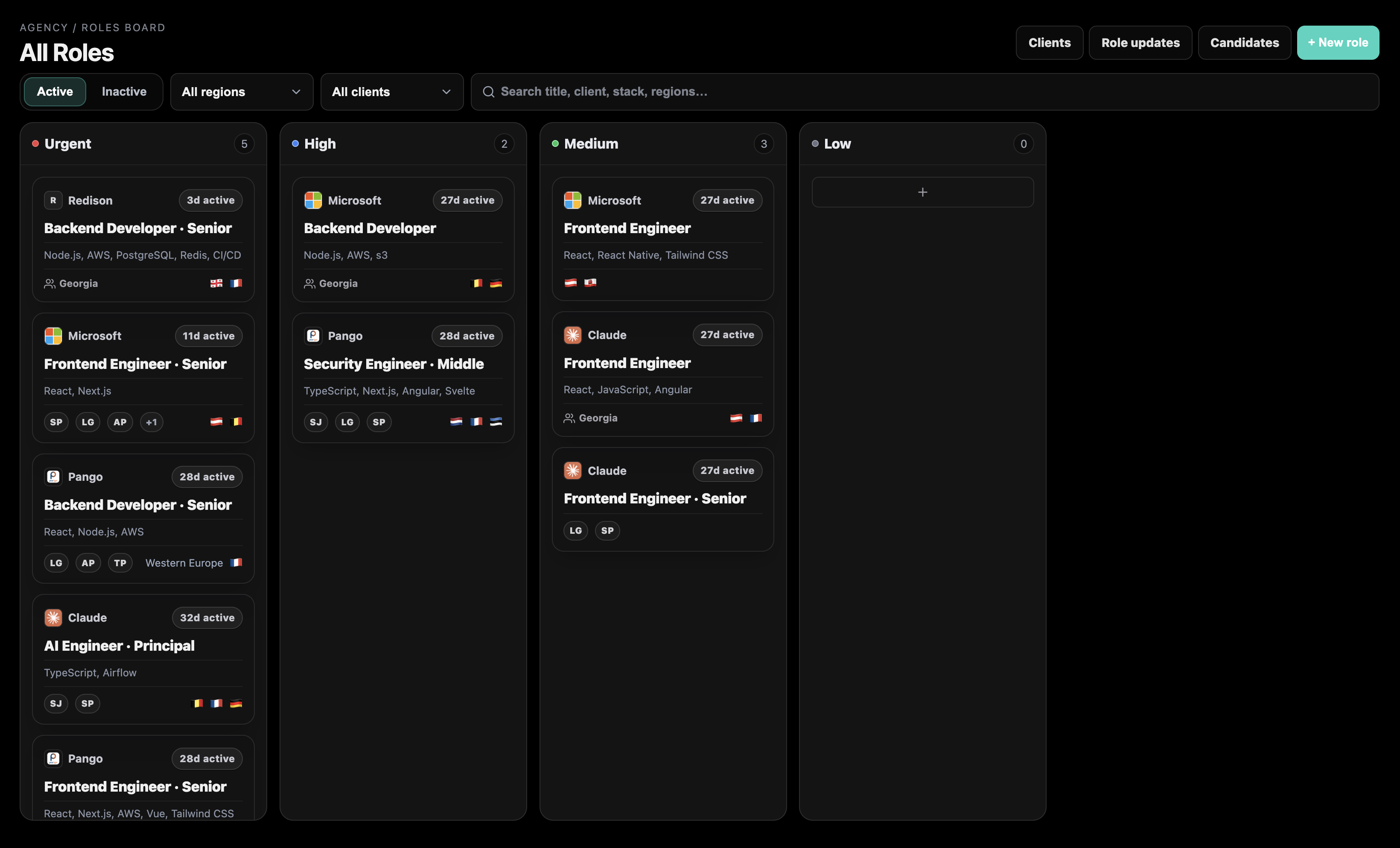Click France flag on Redison Backend Developer card
The width and height of the screenshot is (1400, 848).
click(x=236, y=283)
